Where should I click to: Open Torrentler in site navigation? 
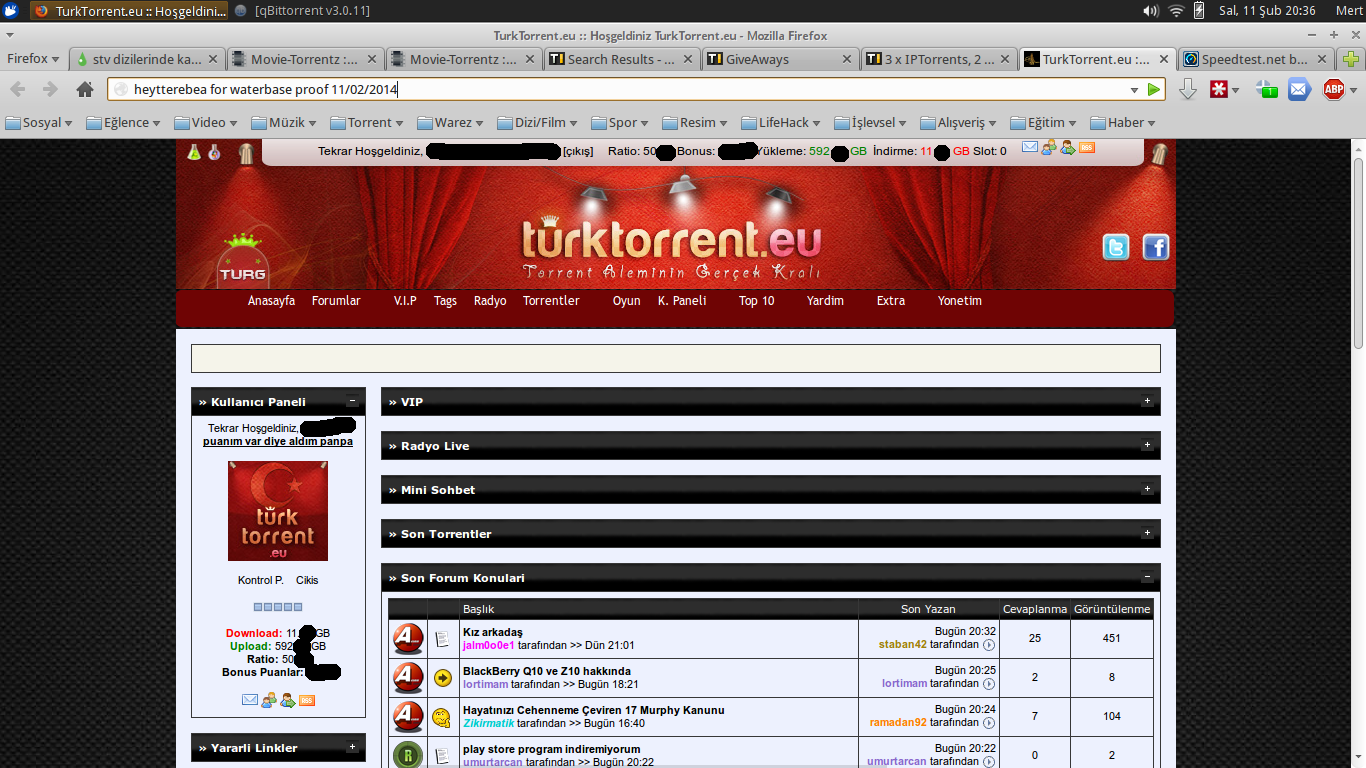click(x=551, y=301)
